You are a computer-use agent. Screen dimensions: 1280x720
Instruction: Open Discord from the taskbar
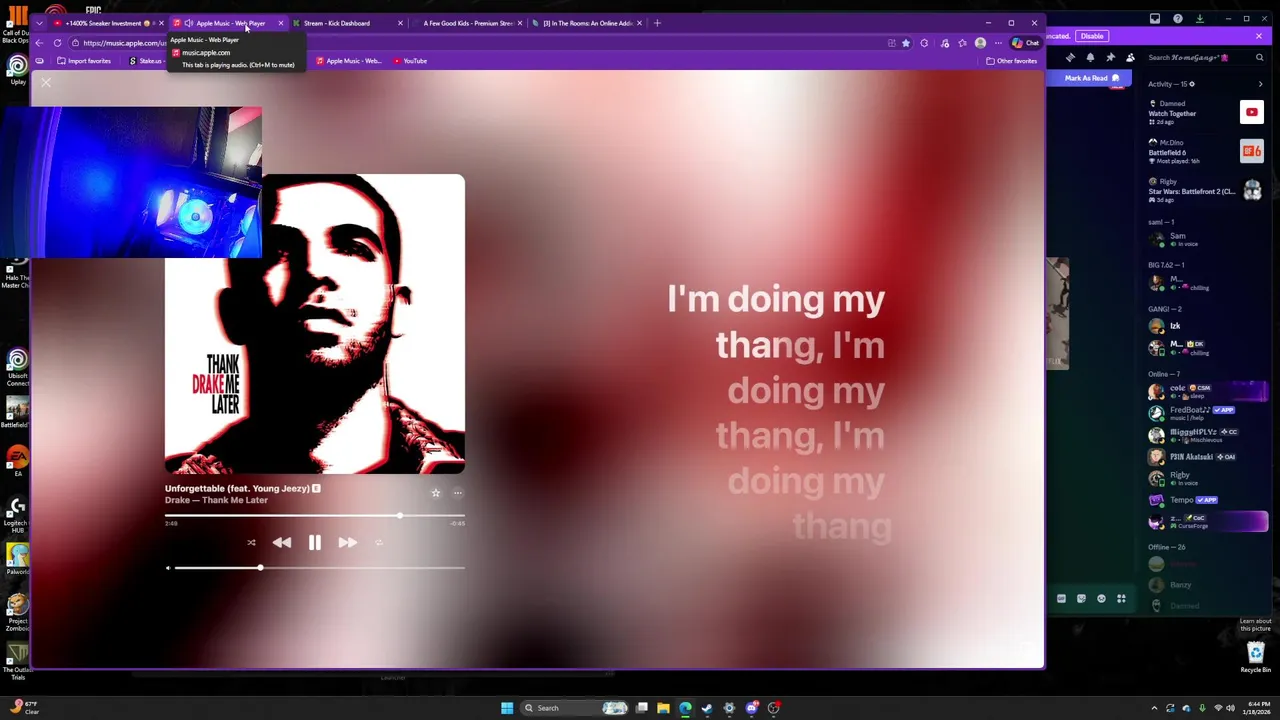(x=751, y=708)
